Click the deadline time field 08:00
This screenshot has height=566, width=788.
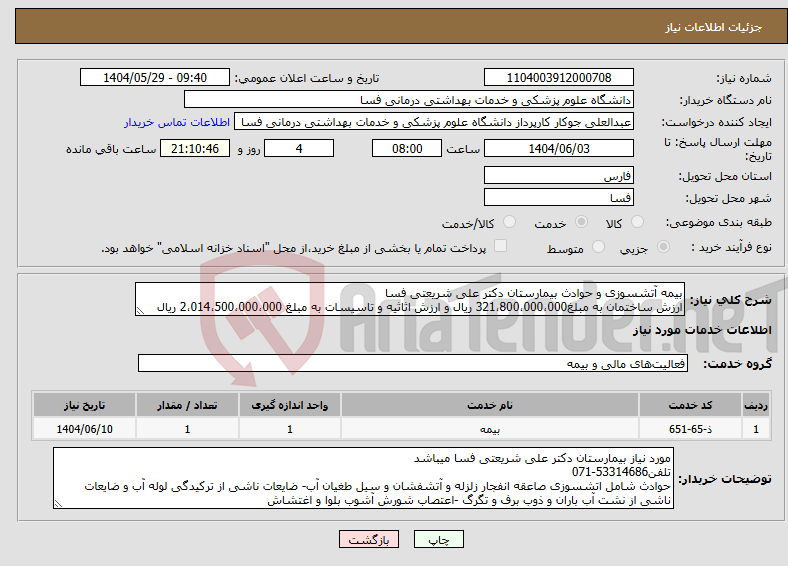pyautogui.click(x=407, y=148)
